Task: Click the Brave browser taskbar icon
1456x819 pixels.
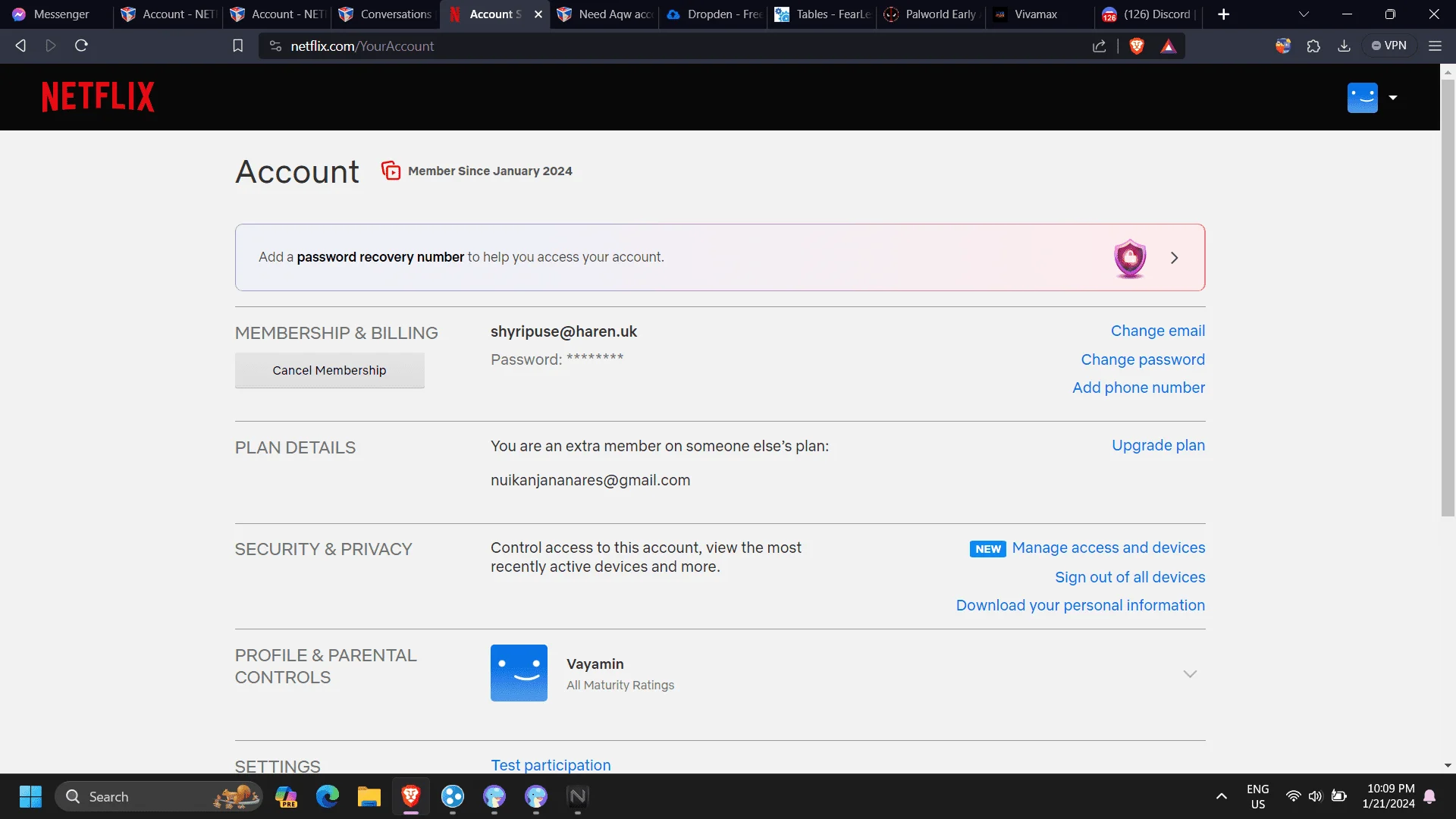Action: coord(411,796)
